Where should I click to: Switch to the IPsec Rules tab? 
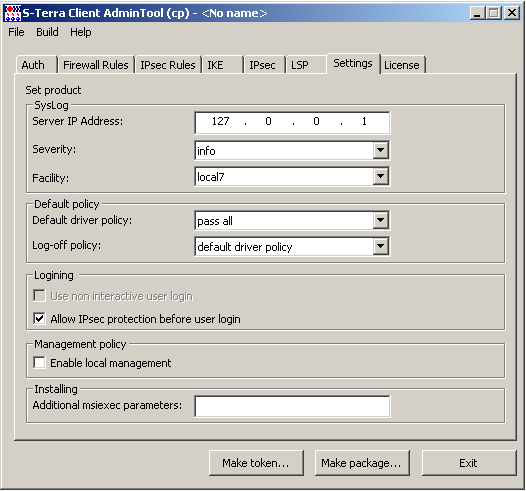tap(168, 65)
